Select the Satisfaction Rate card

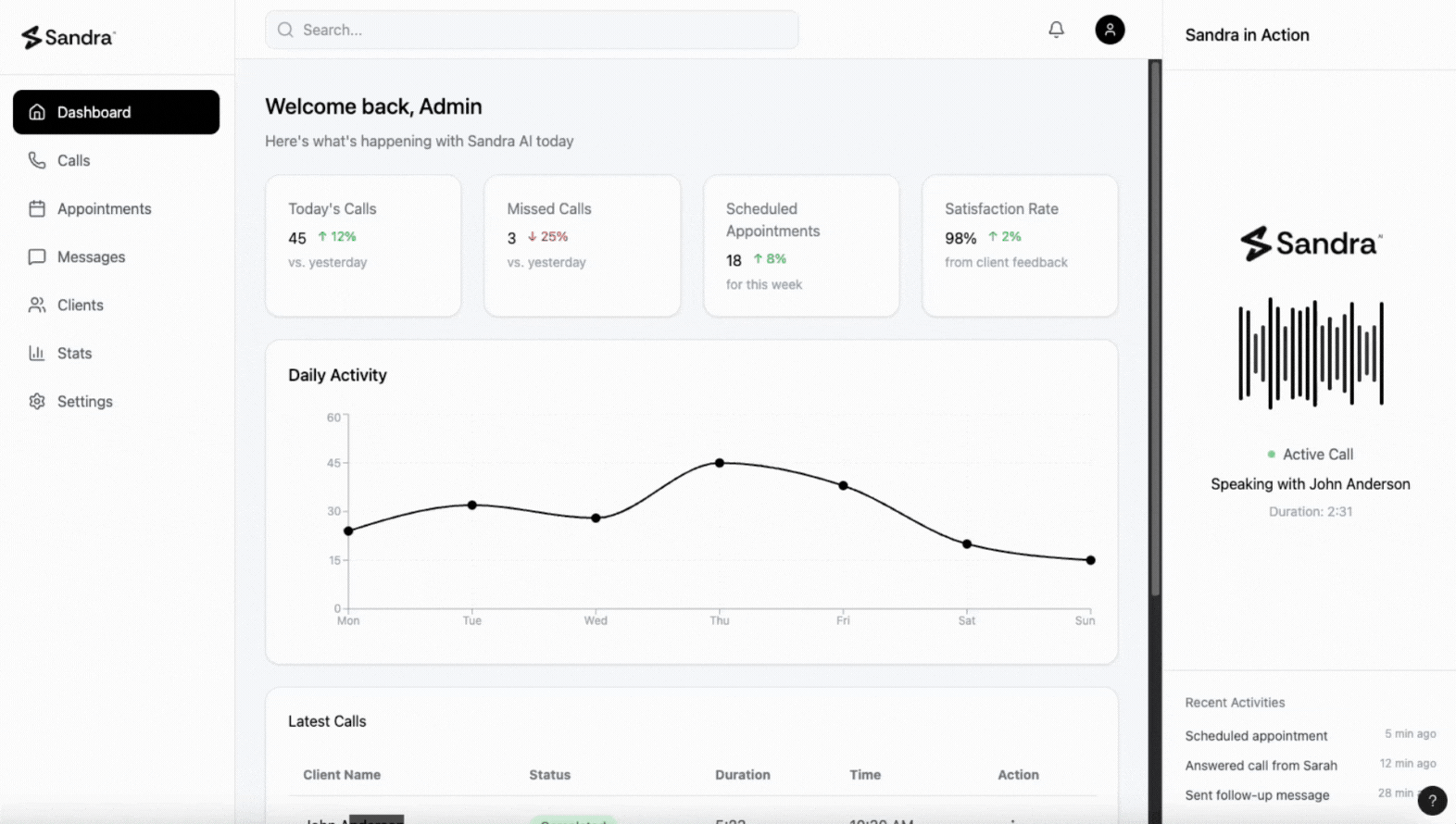pos(1020,245)
